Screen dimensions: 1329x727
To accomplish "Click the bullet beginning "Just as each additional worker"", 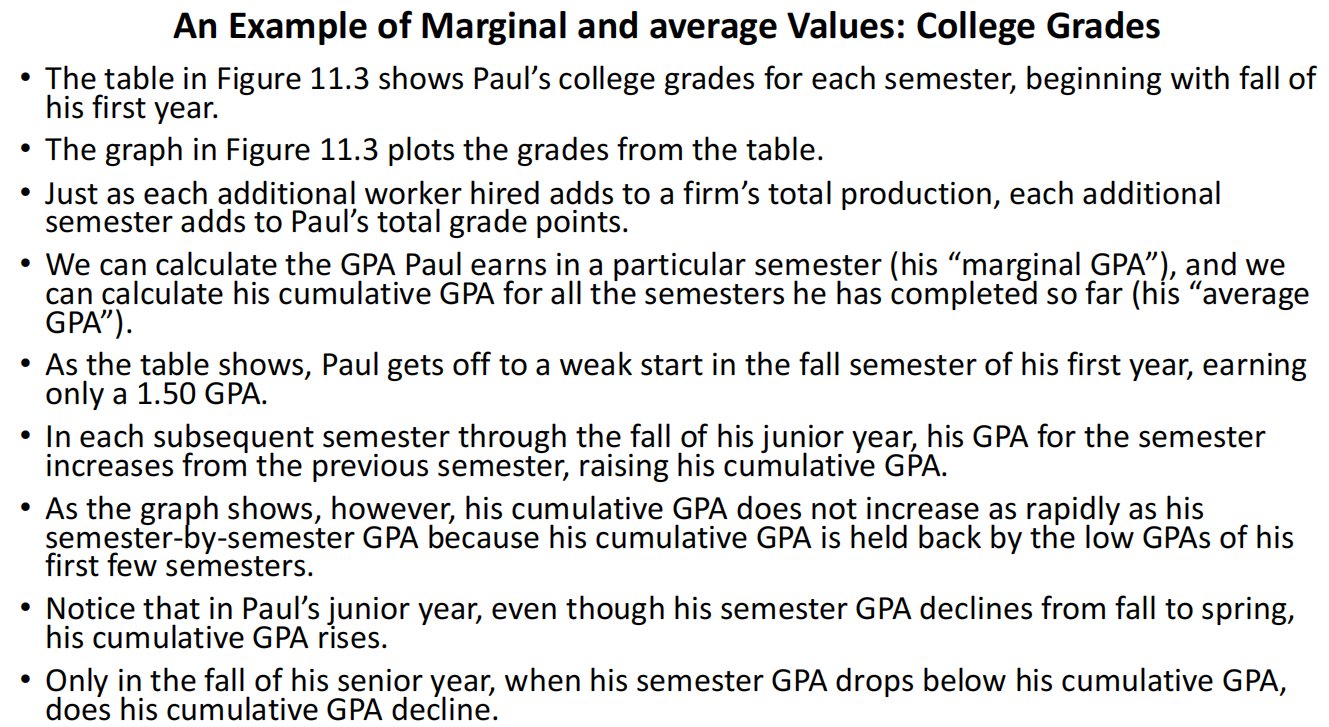I will [x=632, y=194].
